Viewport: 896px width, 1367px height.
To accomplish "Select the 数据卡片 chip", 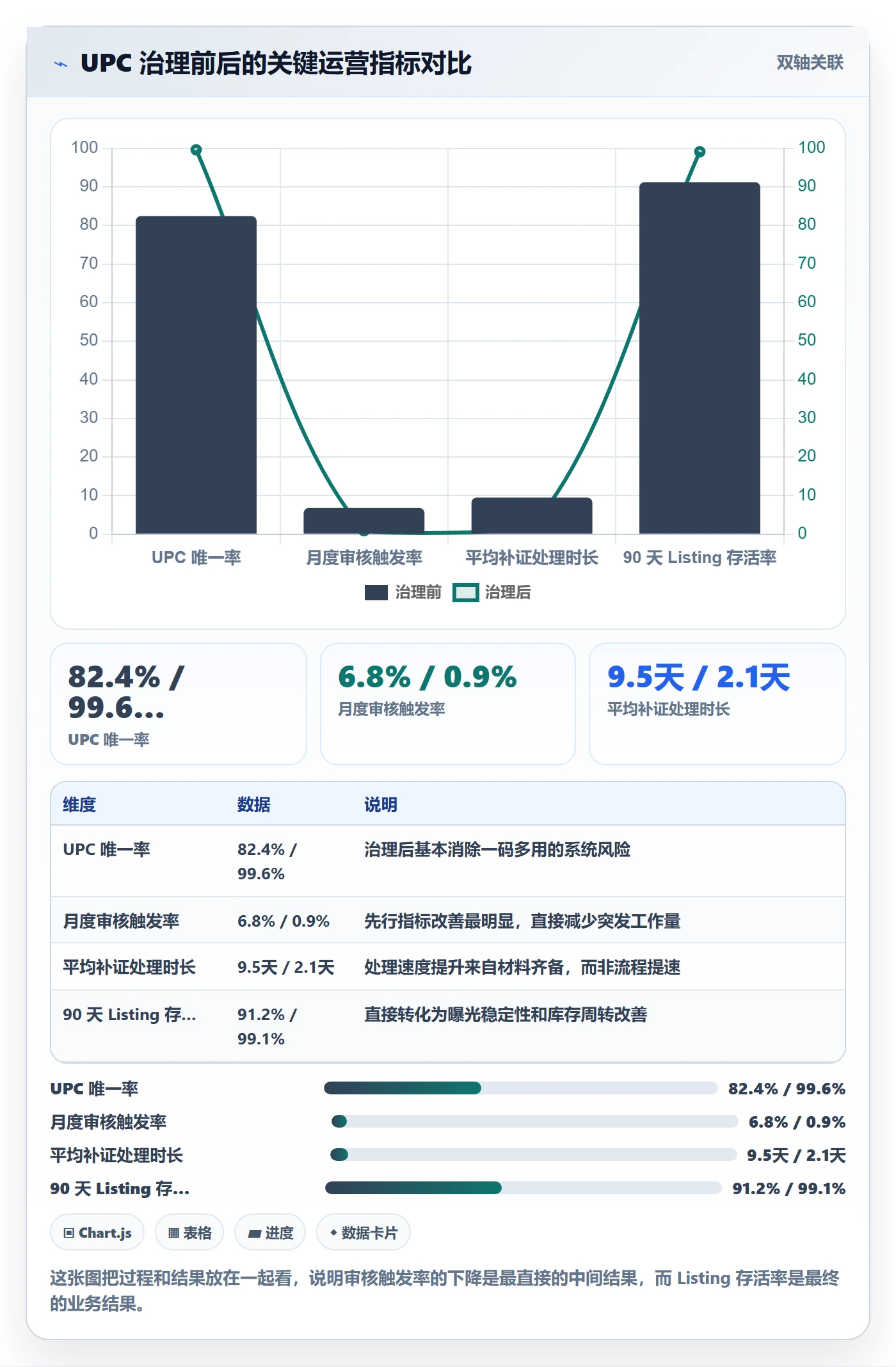I will pos(364,1233).
